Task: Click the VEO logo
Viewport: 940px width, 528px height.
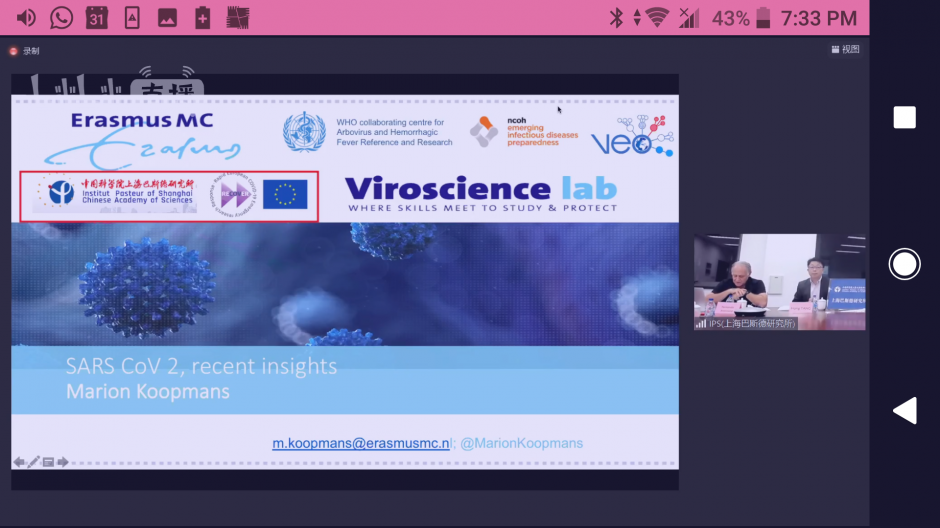Action: 632,136
